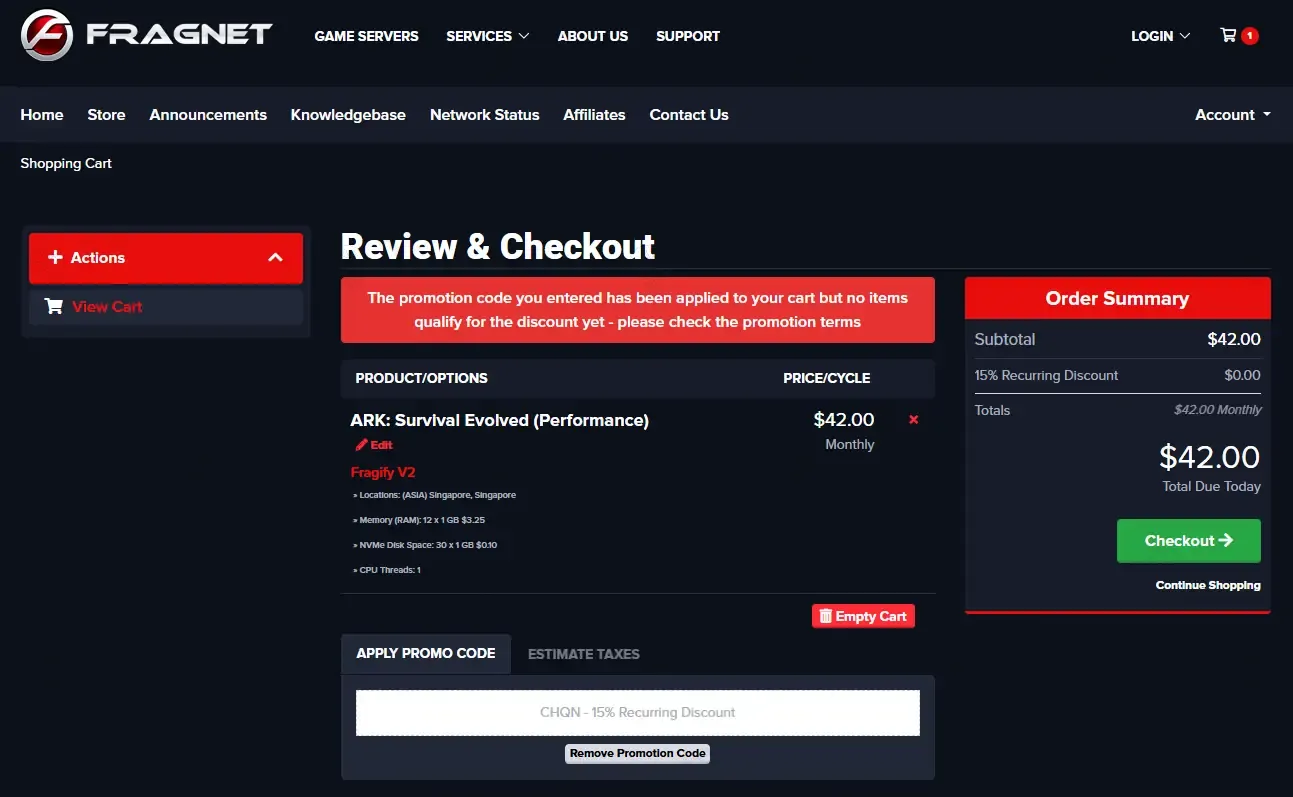The width and height of the screenshot is (1293, 797).
Task: Click the Review & Checkout heading
Action: pos(498,246)
